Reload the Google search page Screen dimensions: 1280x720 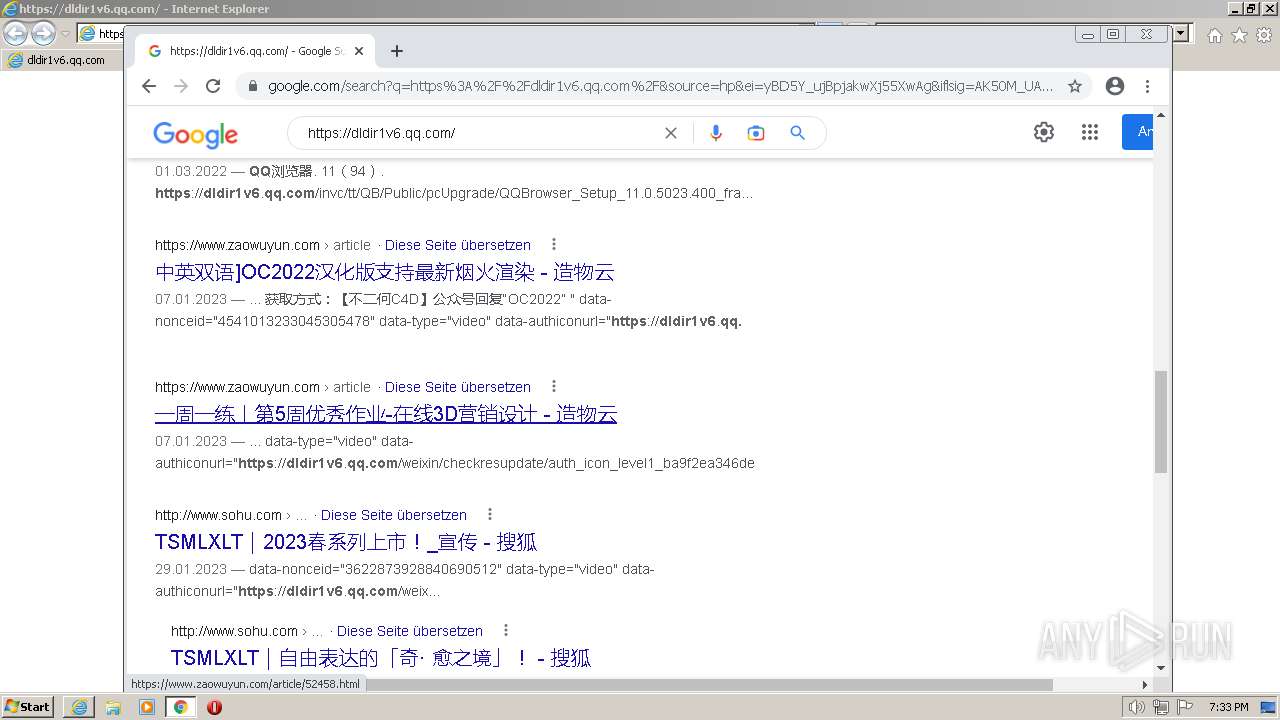pyautogui.click(x=213, y=86)
